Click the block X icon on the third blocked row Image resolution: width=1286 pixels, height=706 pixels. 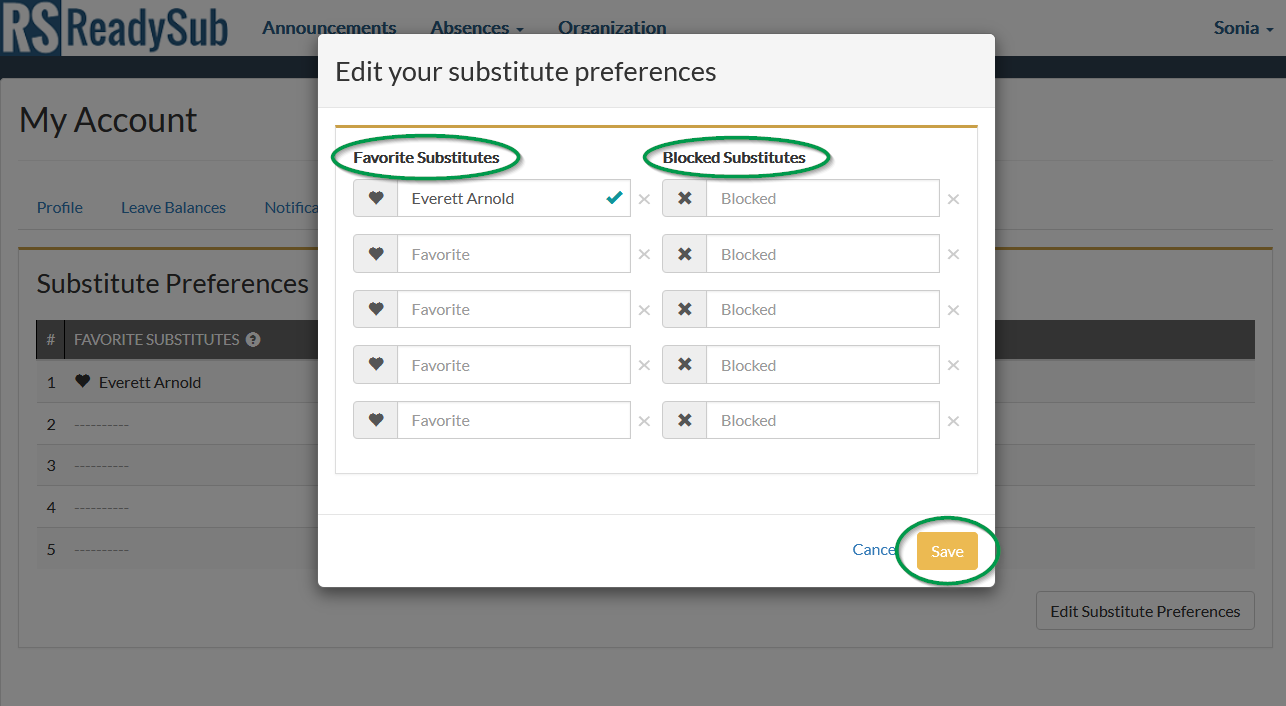pos(684,309)
